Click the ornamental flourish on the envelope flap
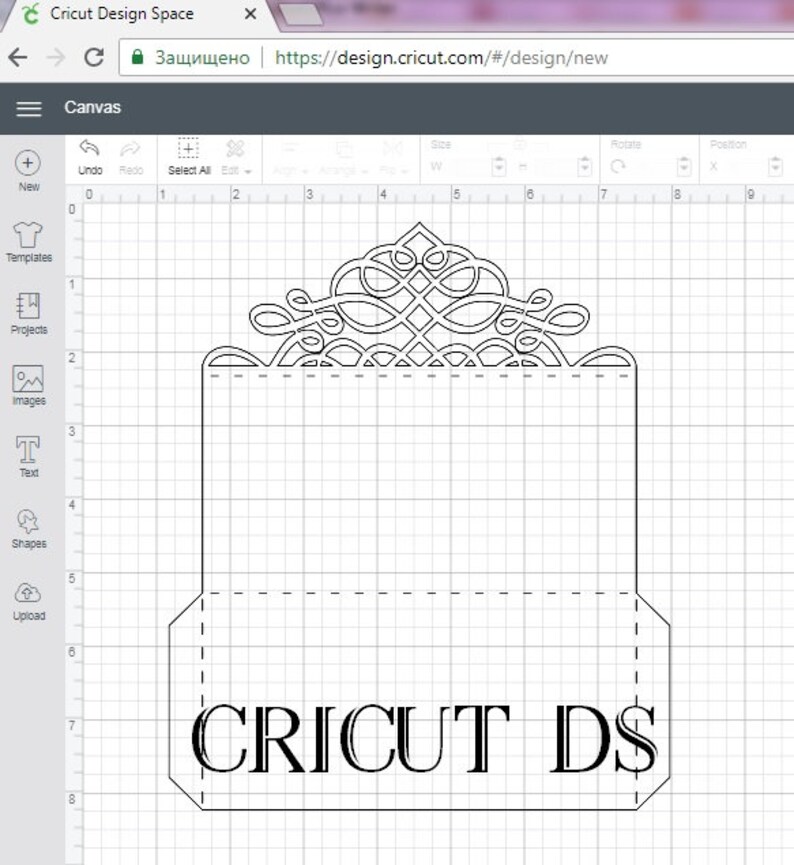Screen dimensions: 794x865 pyautogui.click(x=419, y=295)
